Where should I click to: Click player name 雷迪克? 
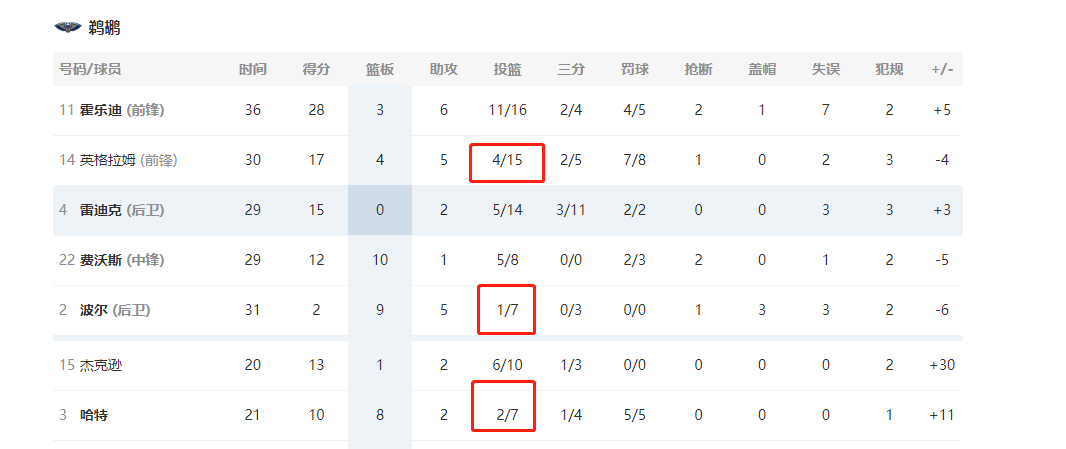tap(101, 210)
